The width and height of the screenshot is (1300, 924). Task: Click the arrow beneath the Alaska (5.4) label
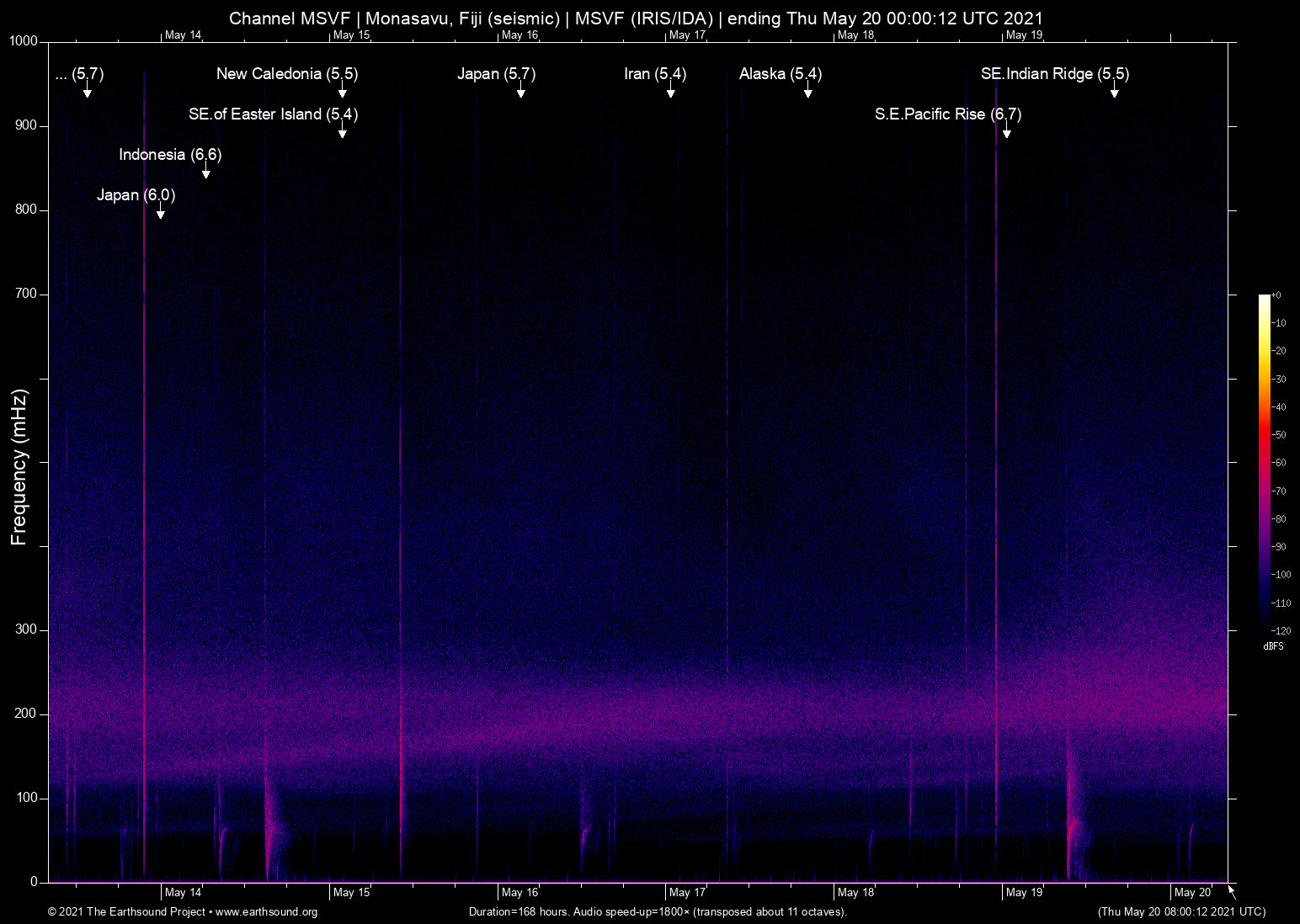point(807,92)
